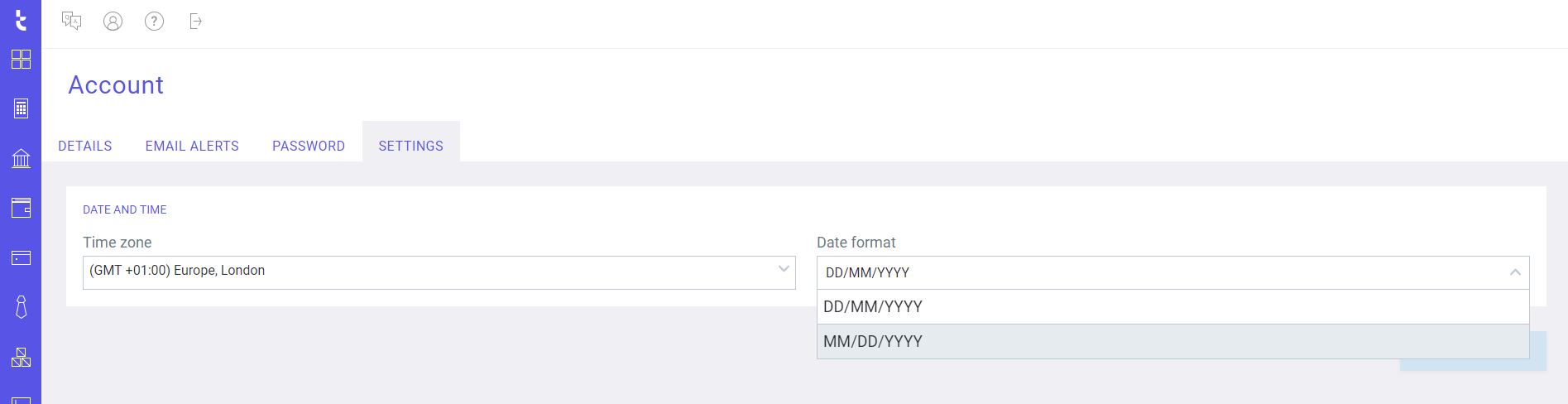This screenshot has width=1568, height=404.
Task: Open the calculator icon in sidebar
Action: click(x=21, y=108)
